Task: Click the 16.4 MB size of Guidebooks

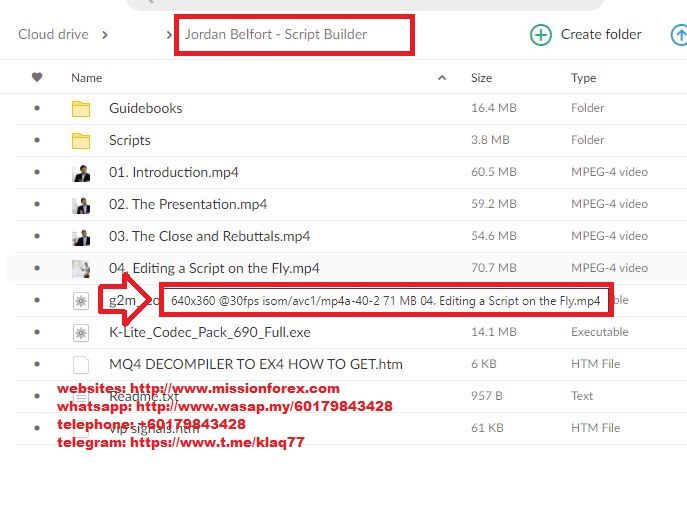Action: point(493,108)
